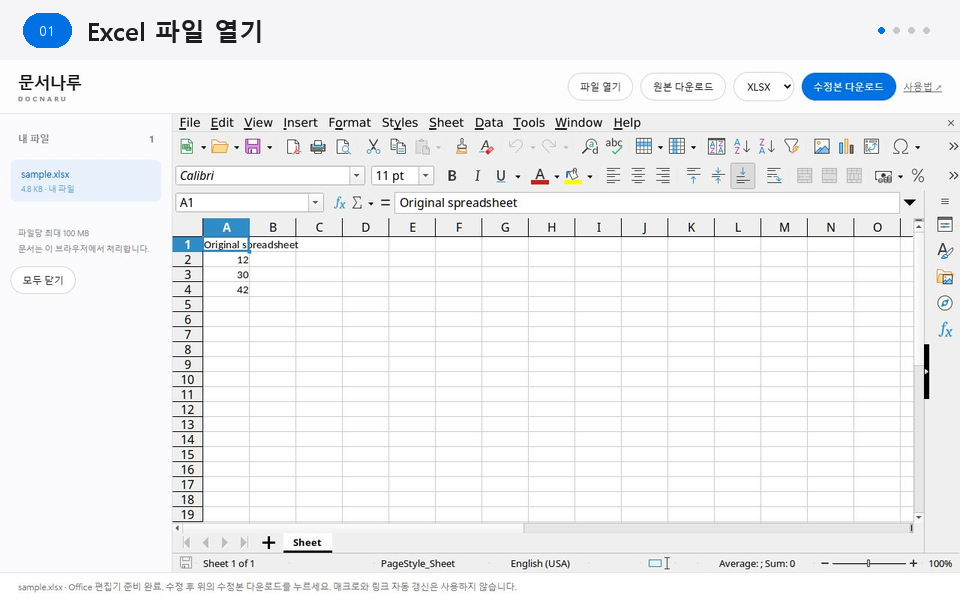
Task: Toggle Underline formatting
Action: pos(501,176)
